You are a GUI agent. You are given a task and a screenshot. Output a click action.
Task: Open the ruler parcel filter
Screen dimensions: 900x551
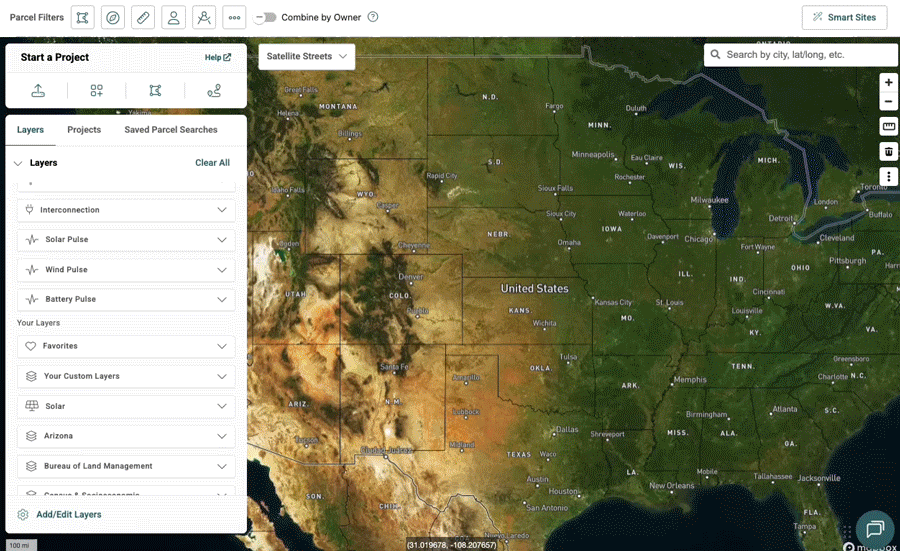[143, 18]
